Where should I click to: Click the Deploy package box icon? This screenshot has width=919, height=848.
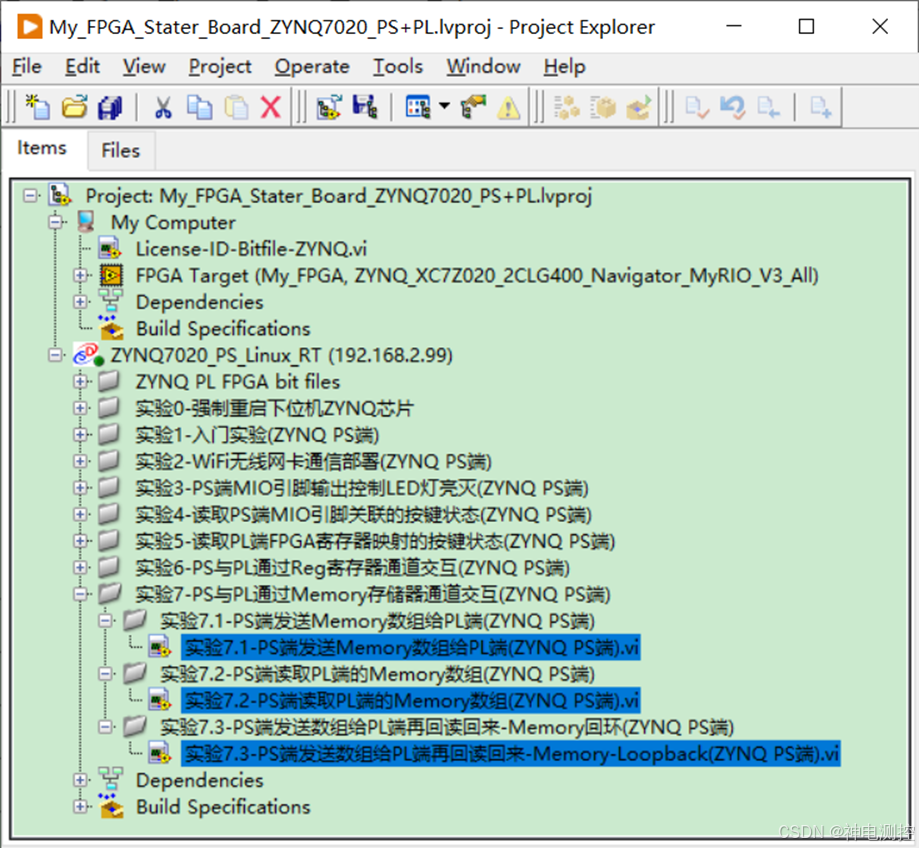point(603,107)
